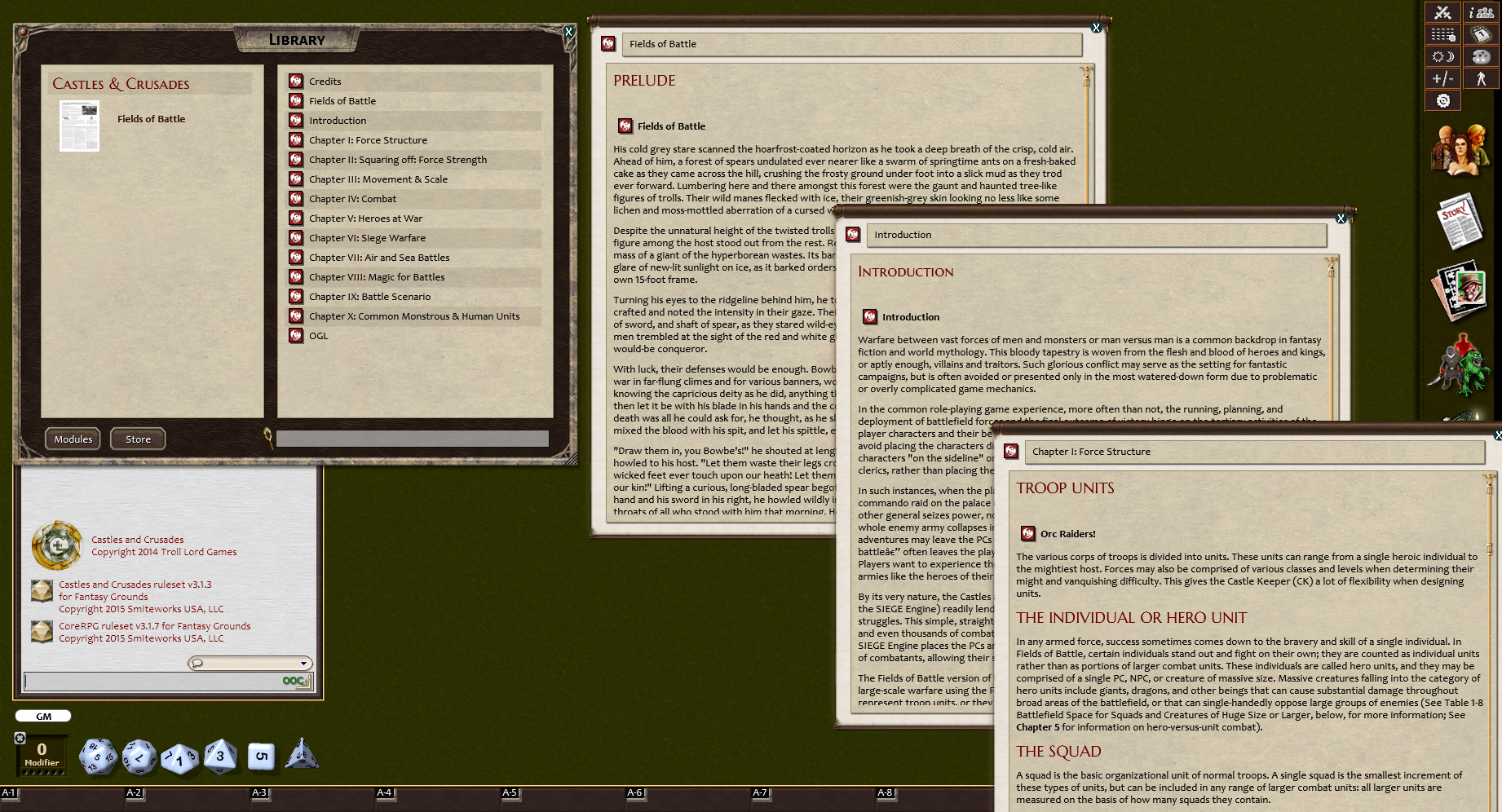Select the Dice Tower grid icon
This screenshot has height=812, width=1502.
point(1443,34)
